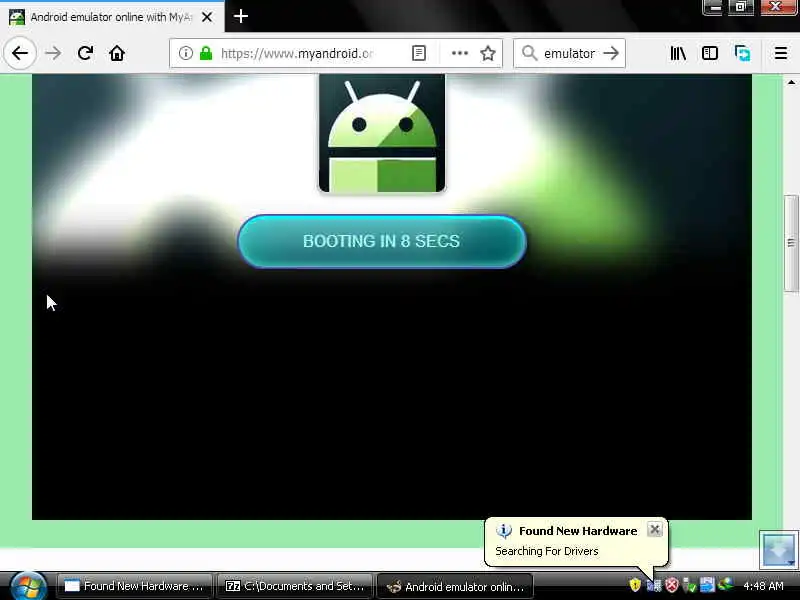Open the synced tabs icon

click(742, 53)
